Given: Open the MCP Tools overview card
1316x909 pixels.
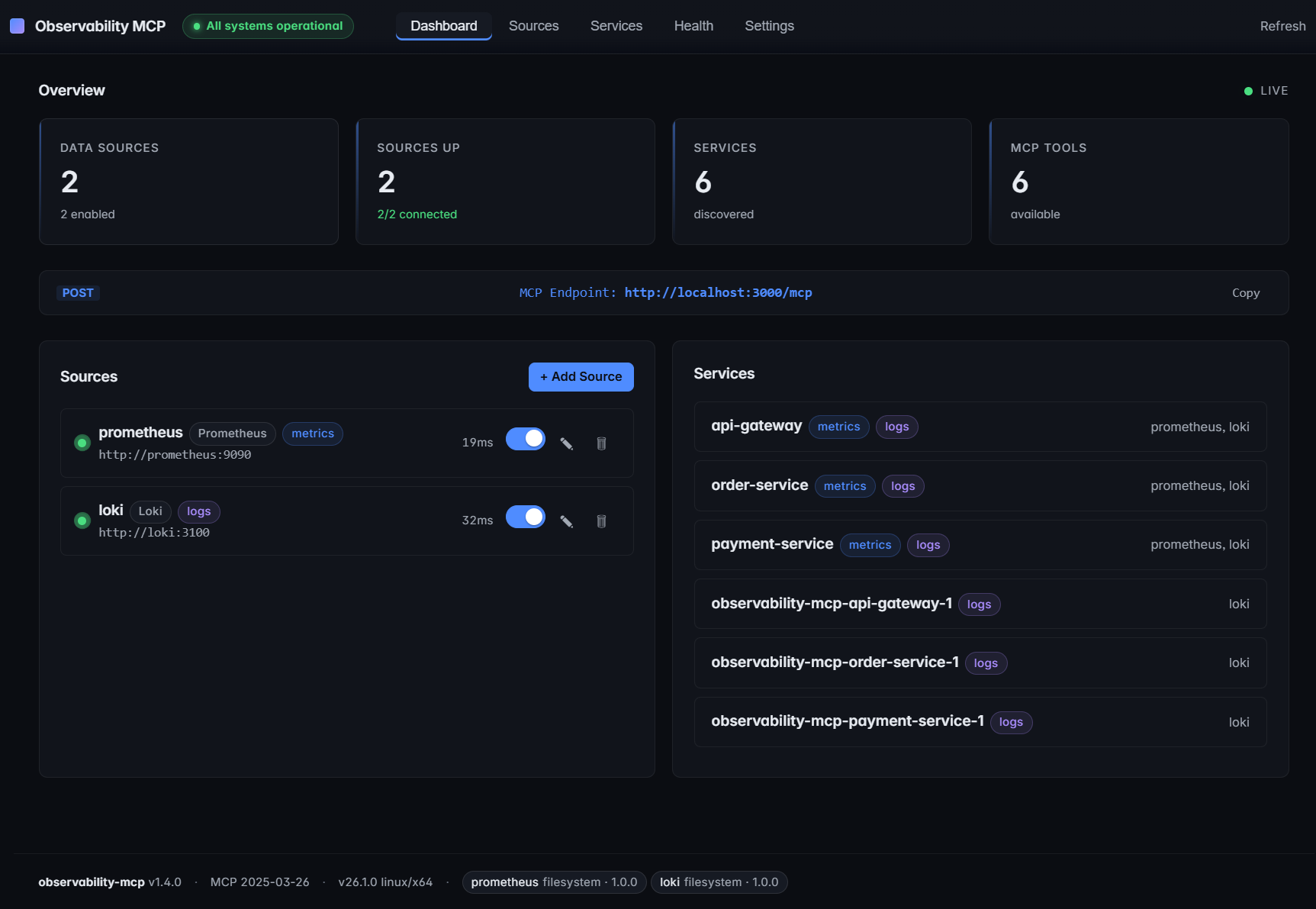Looking at the screenshot, I should pyautogui.click(x=1139, y=182).
